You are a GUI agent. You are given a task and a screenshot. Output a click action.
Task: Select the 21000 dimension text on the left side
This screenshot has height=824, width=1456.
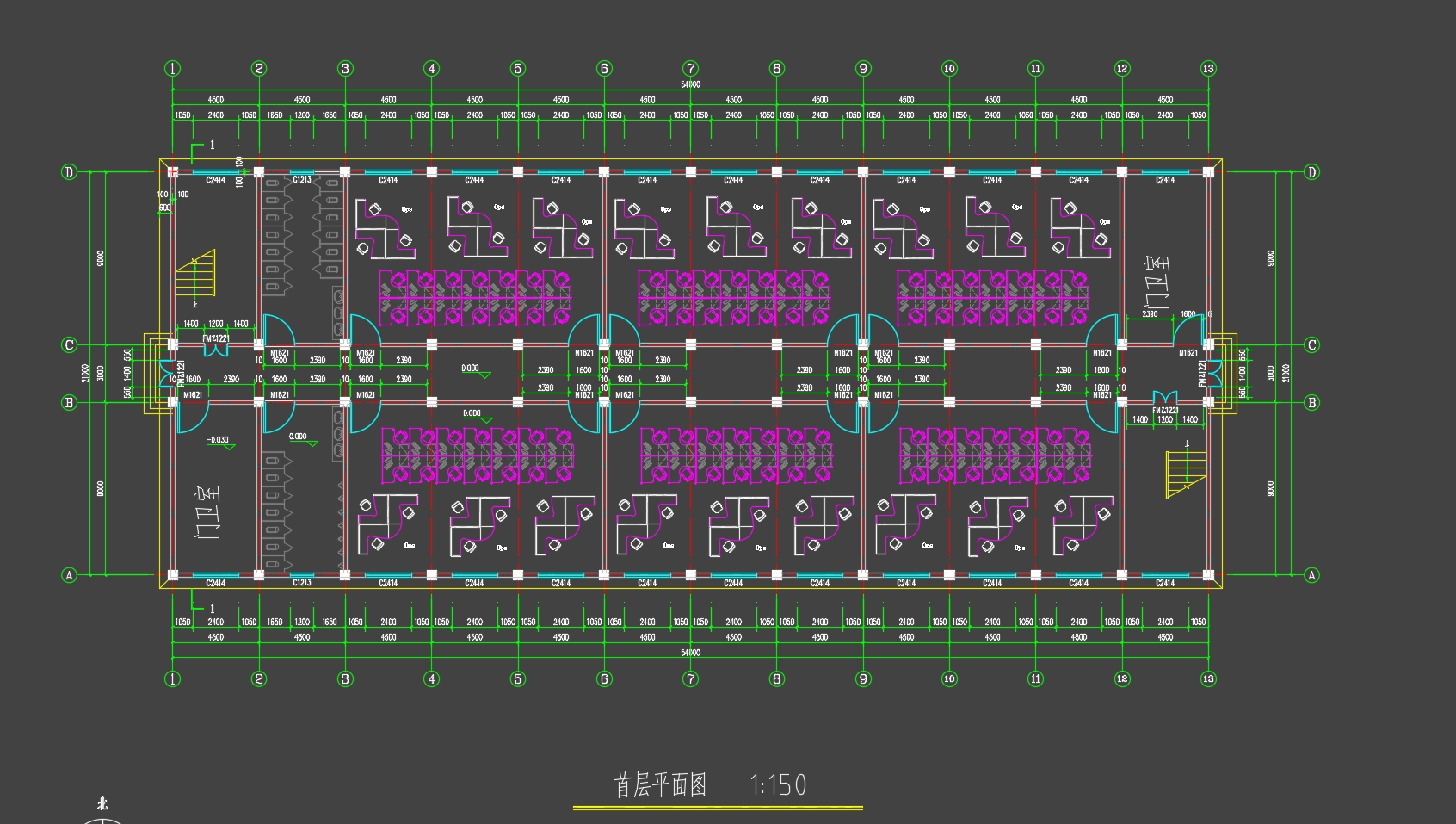[x=85, y=374]
